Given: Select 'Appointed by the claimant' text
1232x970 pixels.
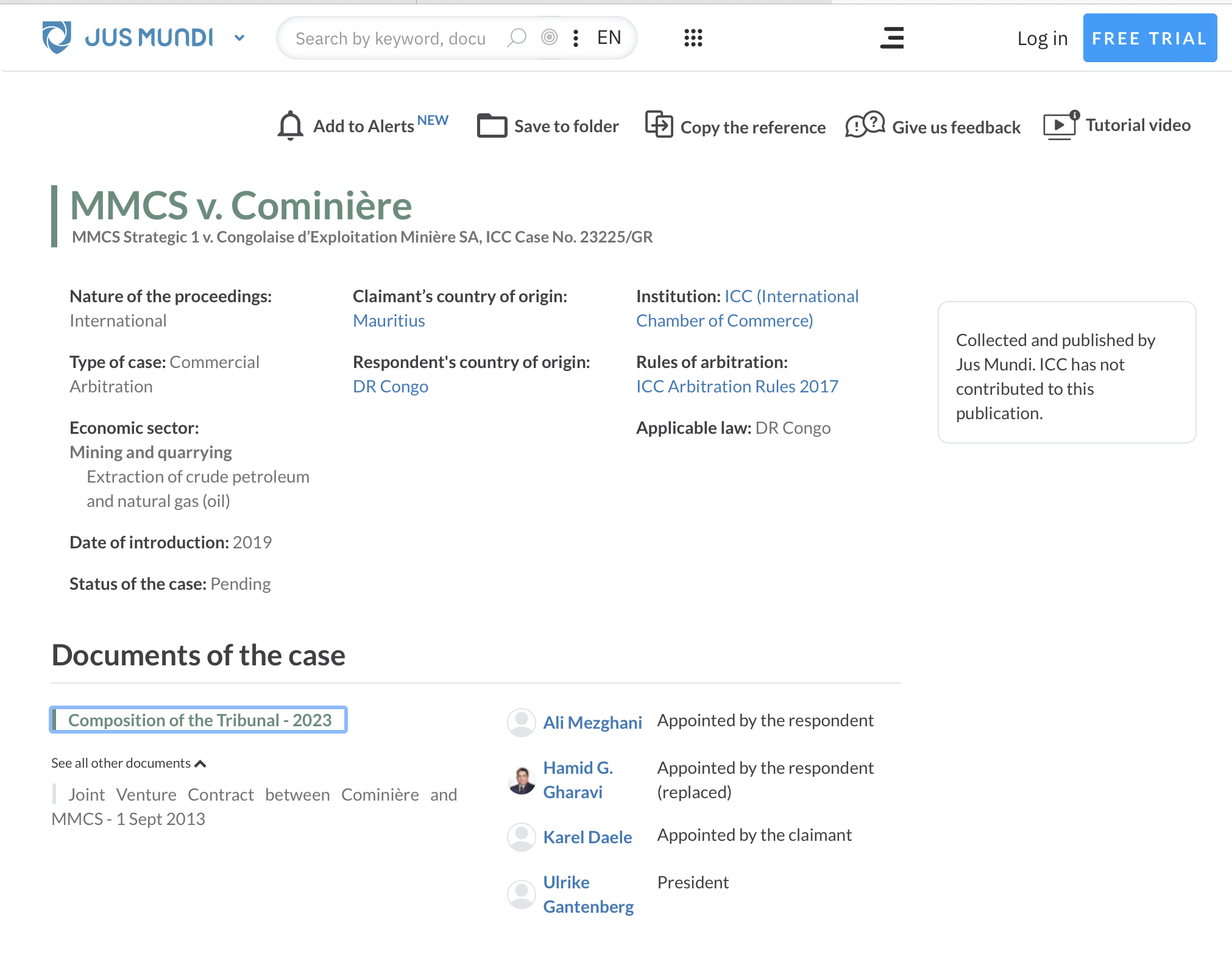Looking at the screenshot, I should tap(754, 835).
